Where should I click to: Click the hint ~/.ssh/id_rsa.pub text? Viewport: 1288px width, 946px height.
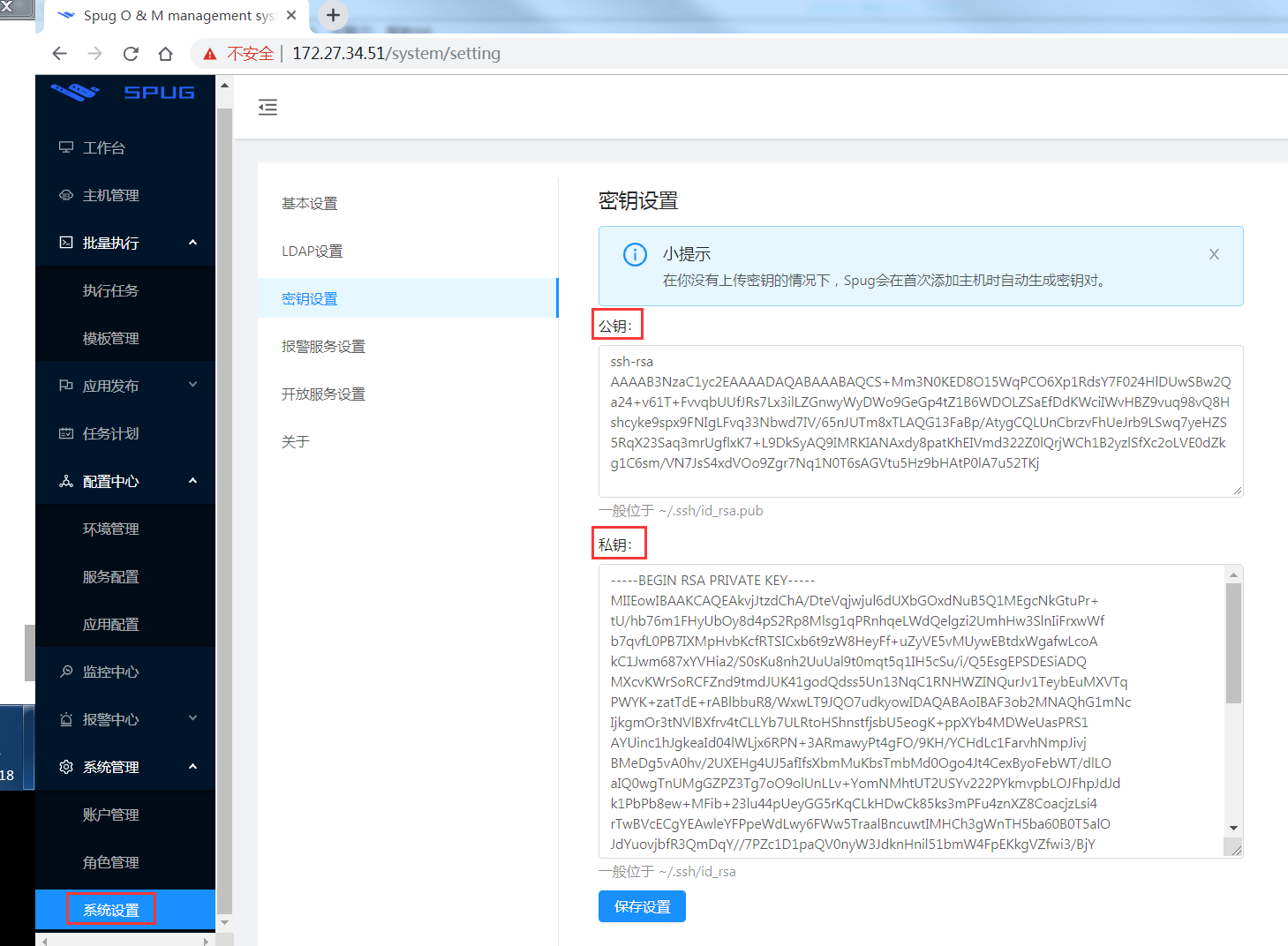click(x=711, y=510)
